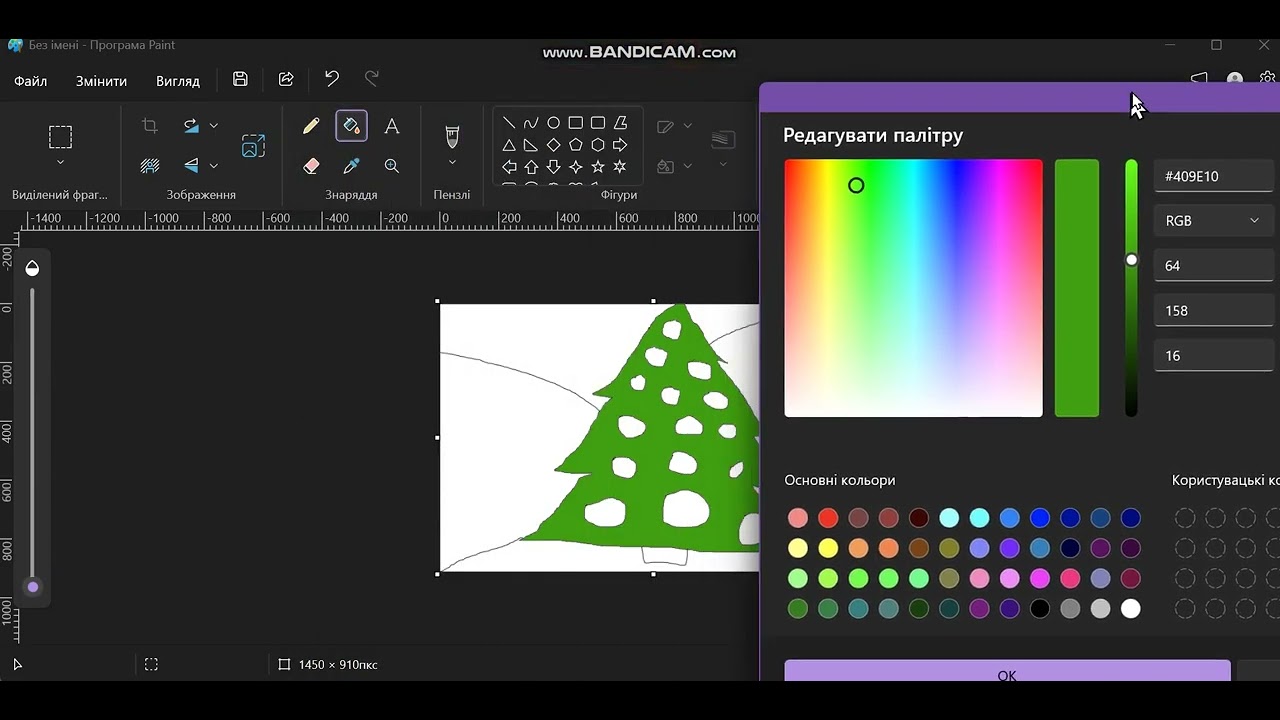Click the zoom-in droplet icon above slider
Screen dimensions: 1280x720
click(x=32, y=268)
